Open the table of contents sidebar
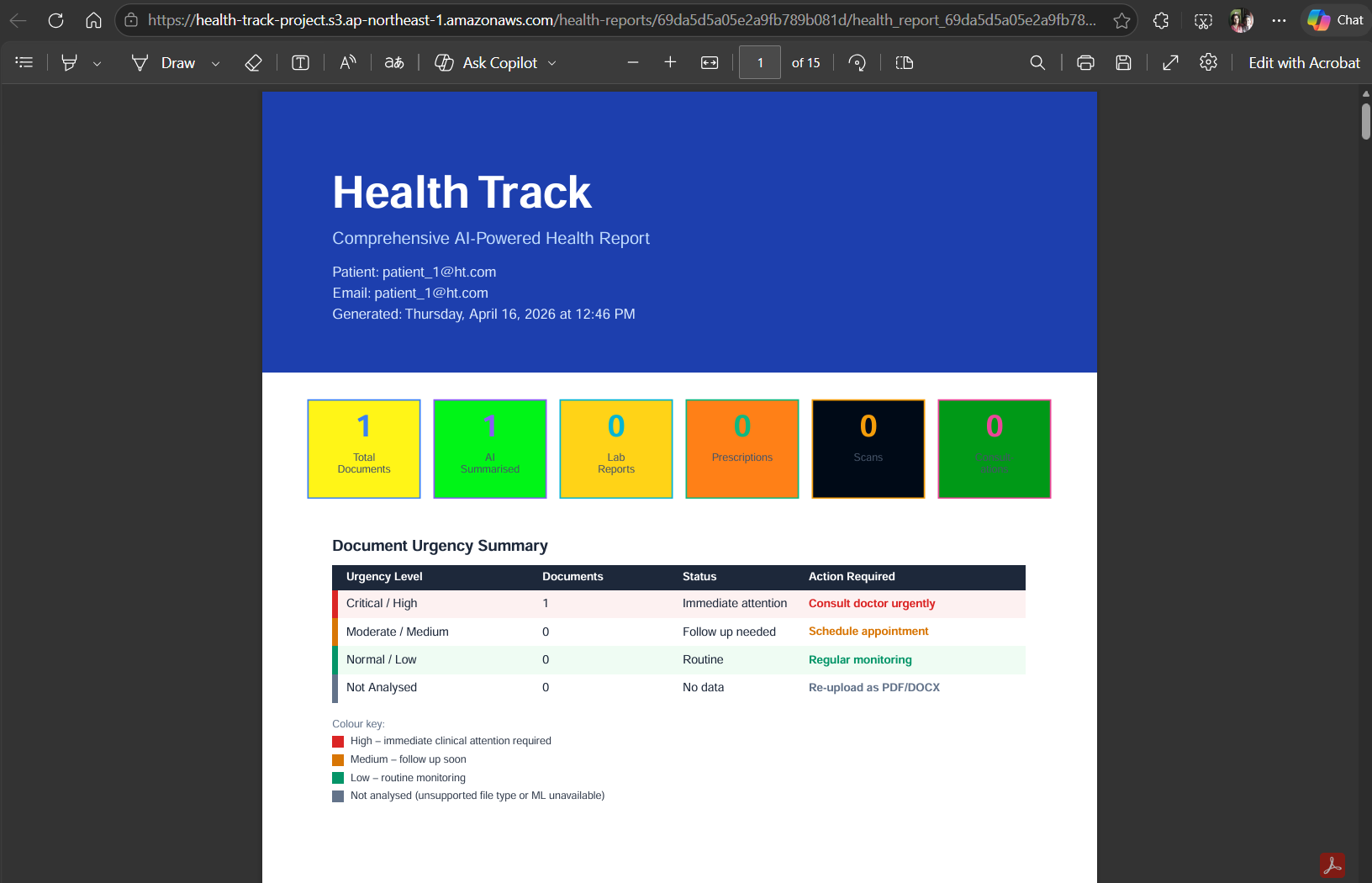 (x=24, y=62)
